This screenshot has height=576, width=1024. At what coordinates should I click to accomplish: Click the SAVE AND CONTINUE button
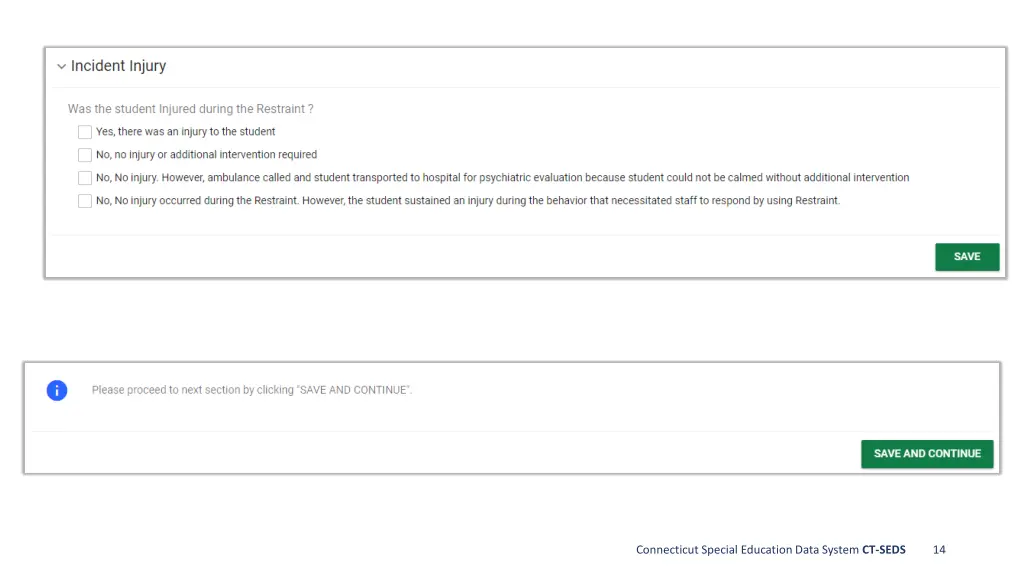click(x=927, y=453)
